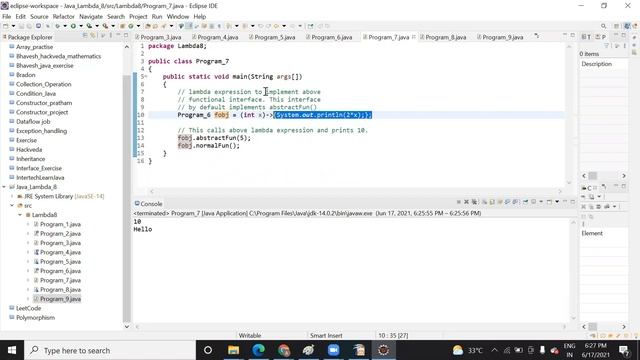Open the Navigate menu
This screenshot has height=360, width=640.
pos(91,17)
